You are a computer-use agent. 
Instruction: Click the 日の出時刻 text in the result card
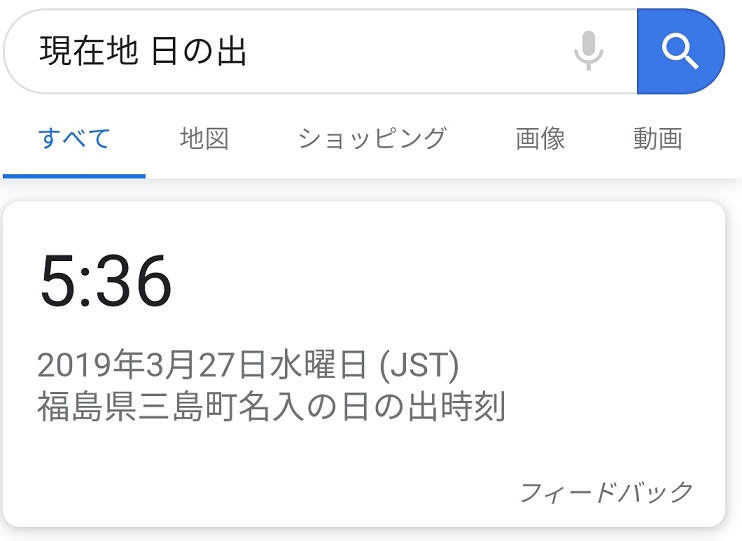point(424,406)
